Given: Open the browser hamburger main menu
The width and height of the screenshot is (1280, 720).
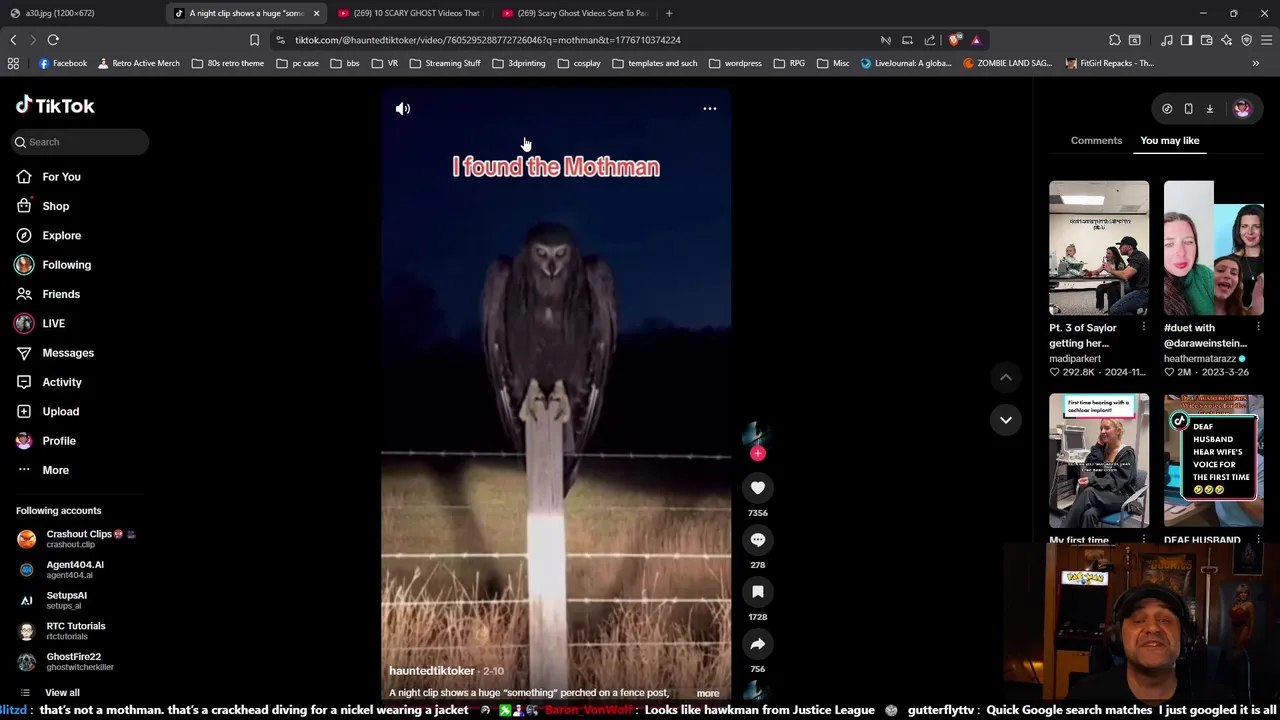Looking at the screenshot, I should pyautogui.click(x=1266, y=40).
